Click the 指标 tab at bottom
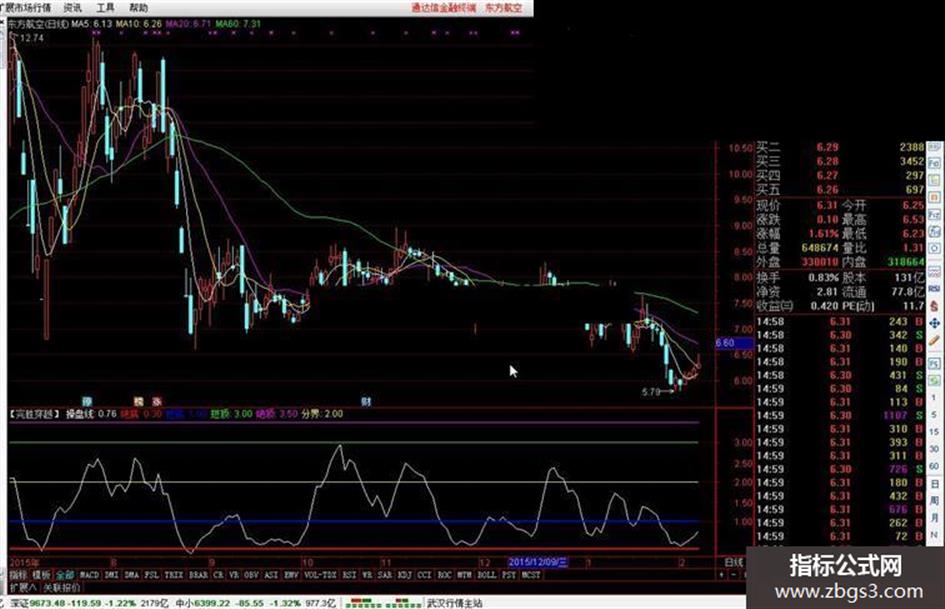Image resolution: width=945 pixels, height=609 pixels. [18, 575]
